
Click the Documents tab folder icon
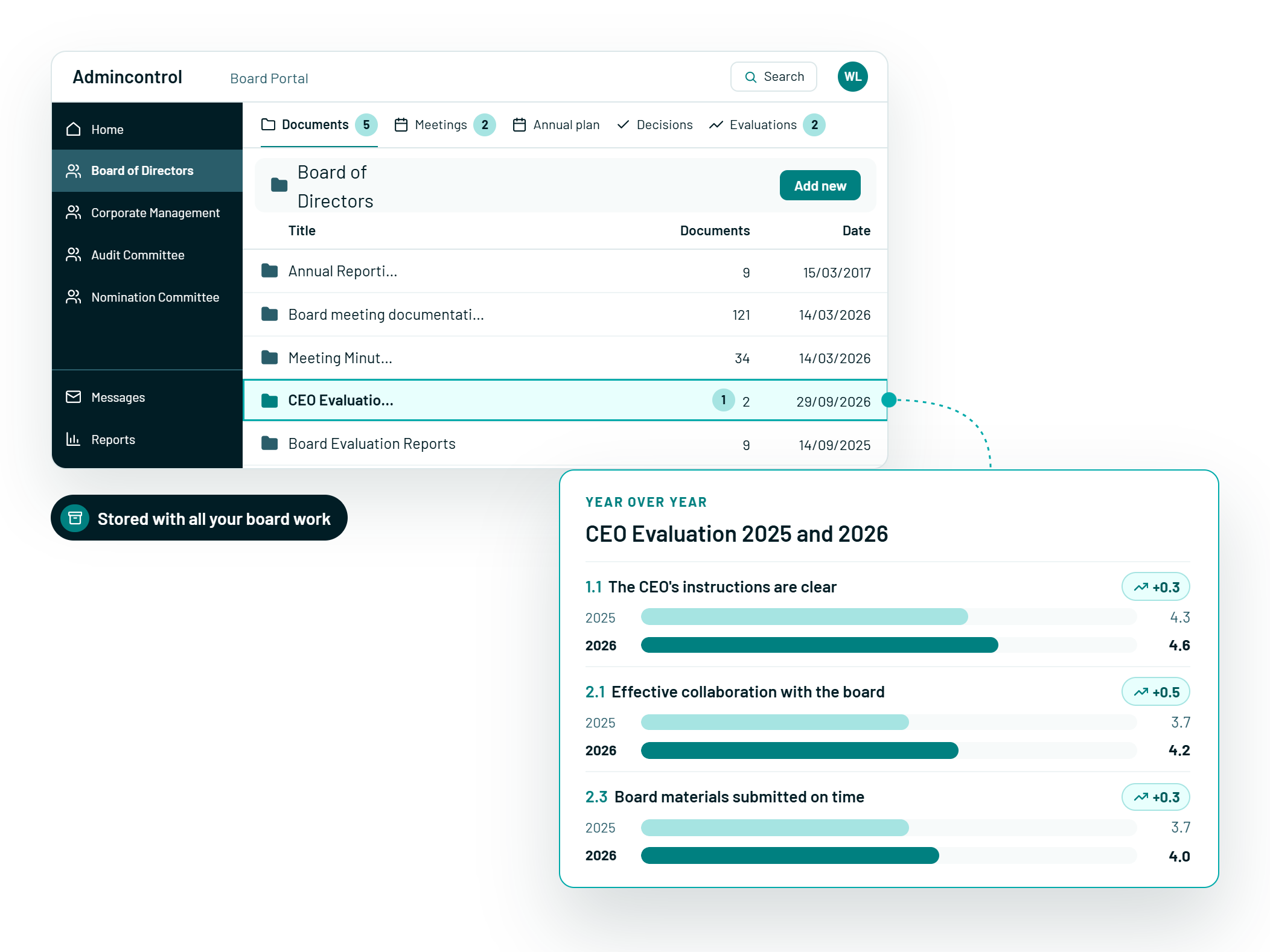[268, 124]
